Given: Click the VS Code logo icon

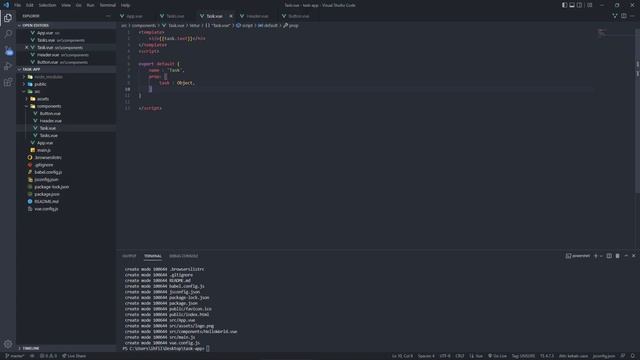Looking at the screenshot, I should click(6, 5).
